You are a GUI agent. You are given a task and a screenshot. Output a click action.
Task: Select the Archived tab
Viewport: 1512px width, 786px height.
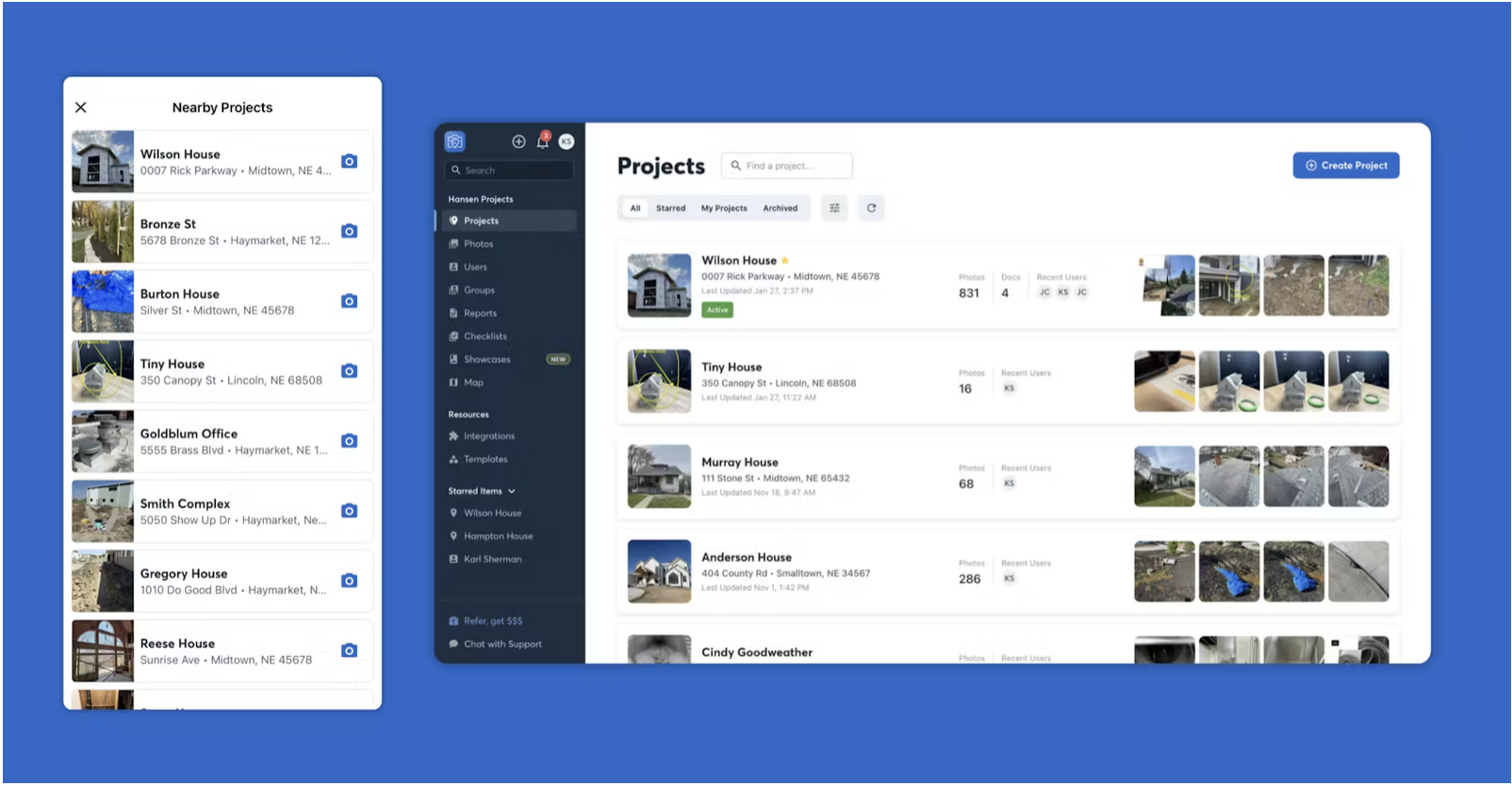(x=780, y=208)
